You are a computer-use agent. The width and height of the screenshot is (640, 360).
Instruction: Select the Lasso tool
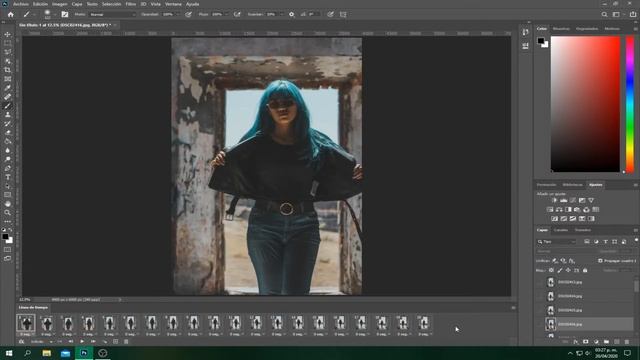tap(7, 52)
